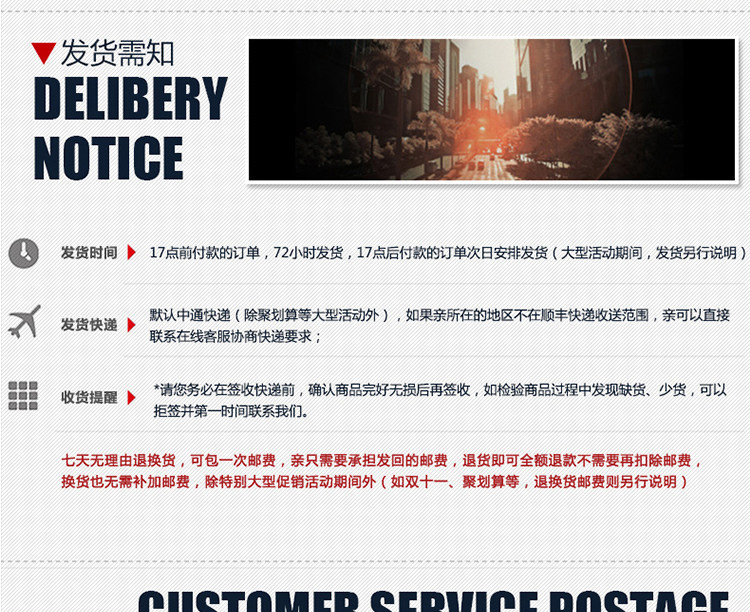This screenshot has width=750, height=612.
Task: Click the red arrow after 收货提醒
Action: (x=131, y=398)
